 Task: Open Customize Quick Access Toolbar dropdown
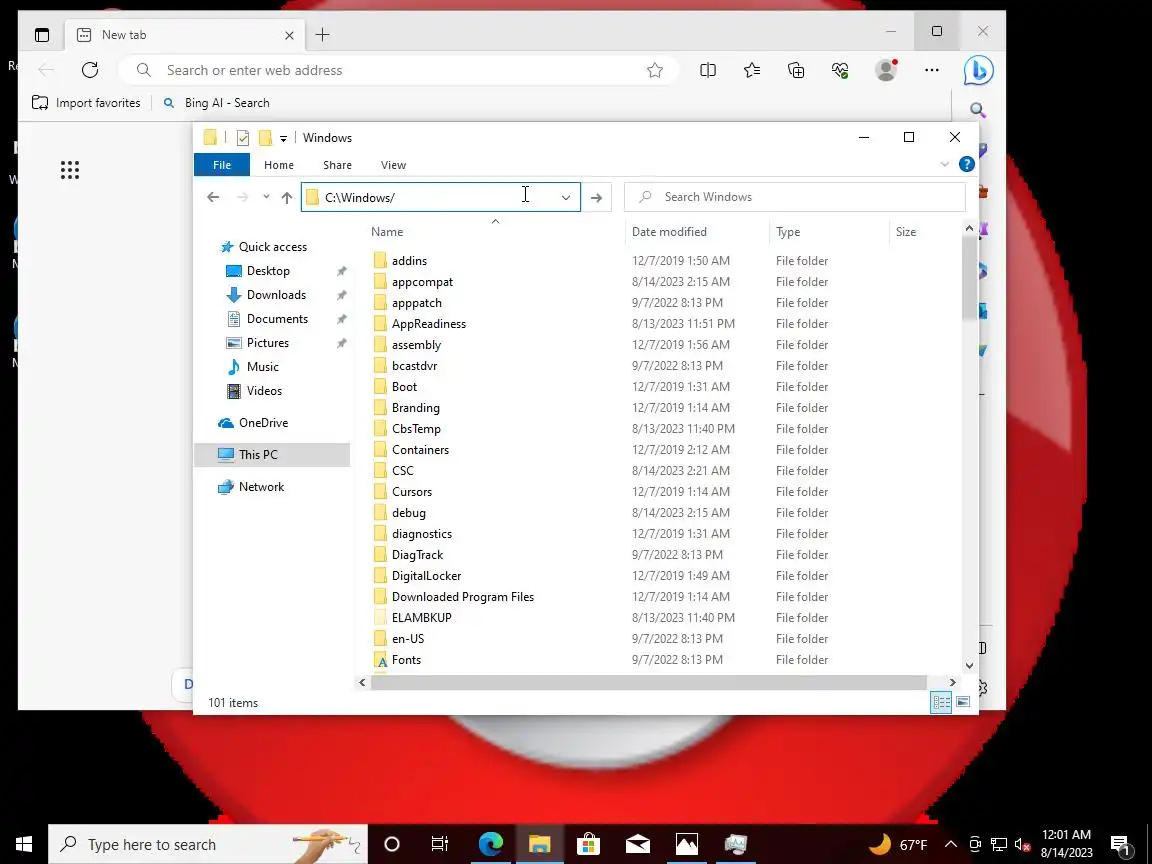(x=284, y=139)
